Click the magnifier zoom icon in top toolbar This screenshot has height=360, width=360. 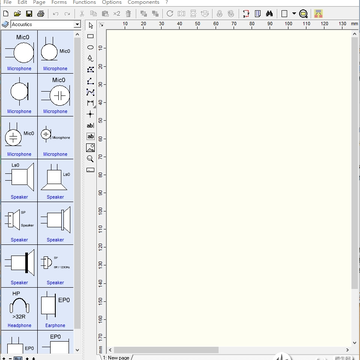[x=303, y=14]
